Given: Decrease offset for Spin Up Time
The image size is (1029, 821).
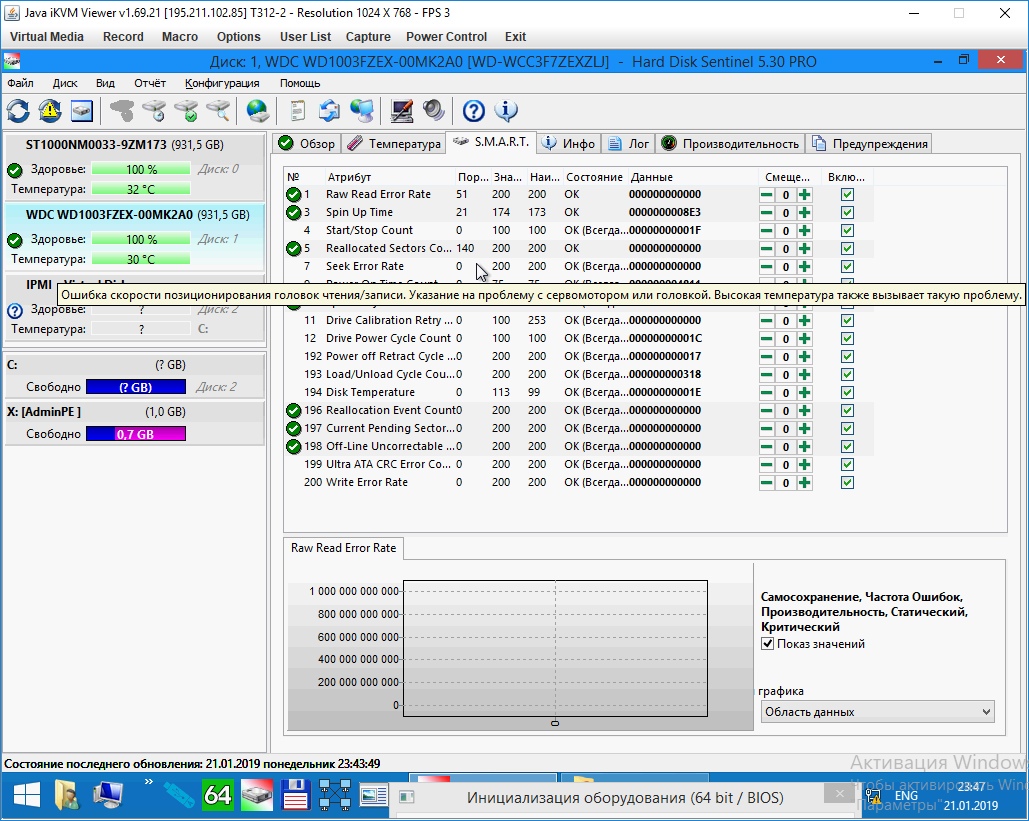Looking at the screenshot, I should pyautogui.click(x=766, y=213).
